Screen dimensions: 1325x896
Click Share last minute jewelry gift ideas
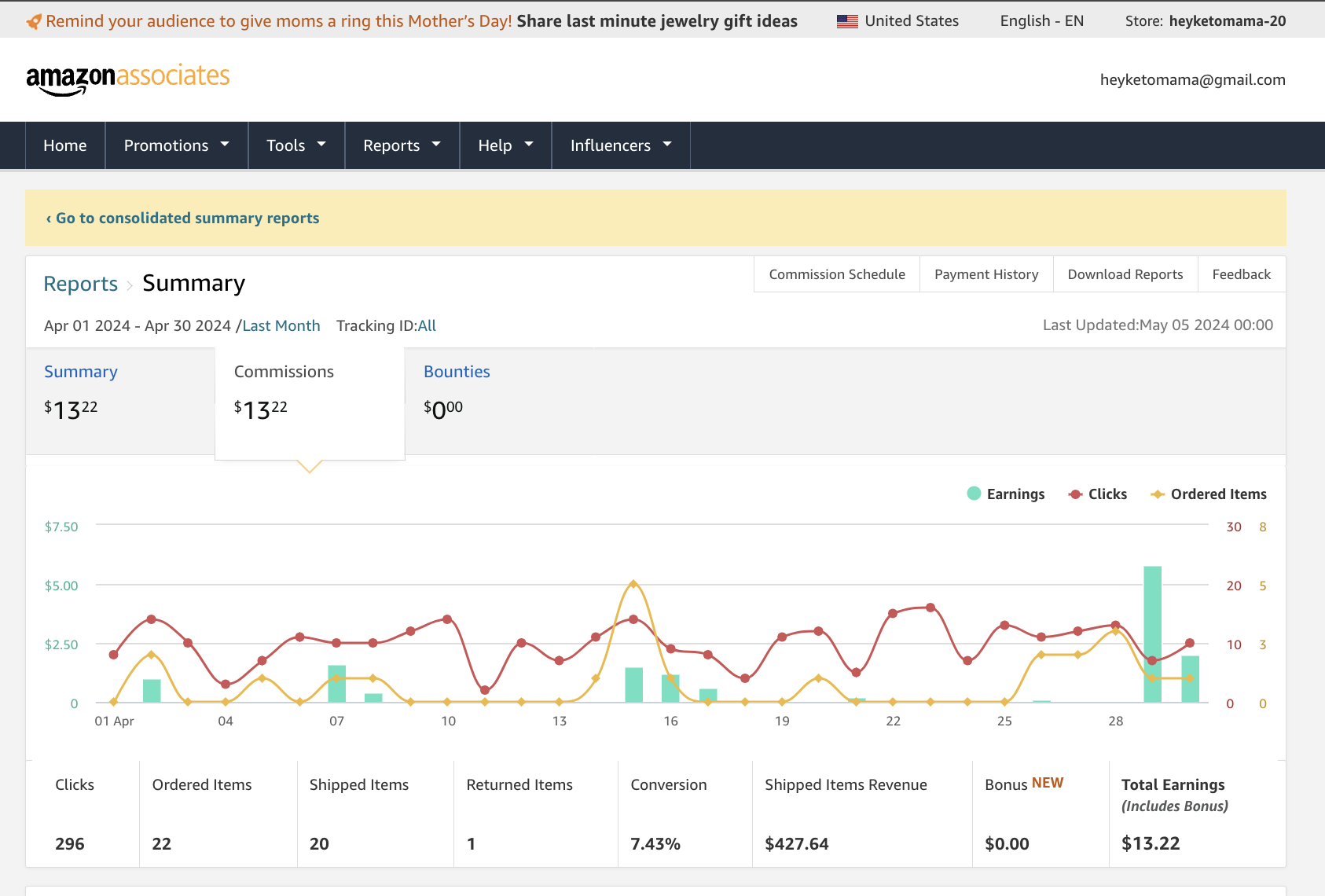tap(657, 21)
